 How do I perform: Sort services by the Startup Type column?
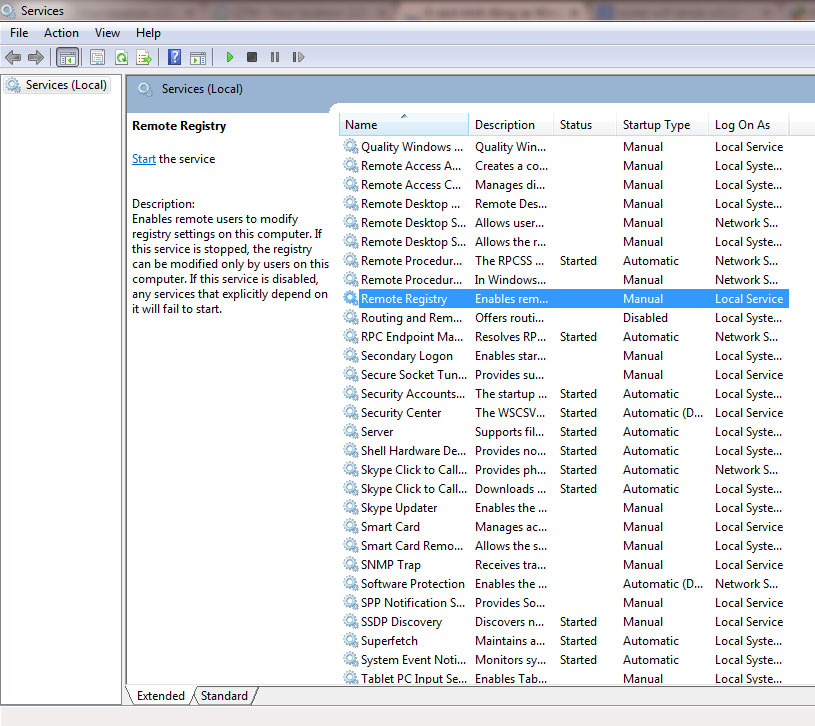[x=656, y=125]
